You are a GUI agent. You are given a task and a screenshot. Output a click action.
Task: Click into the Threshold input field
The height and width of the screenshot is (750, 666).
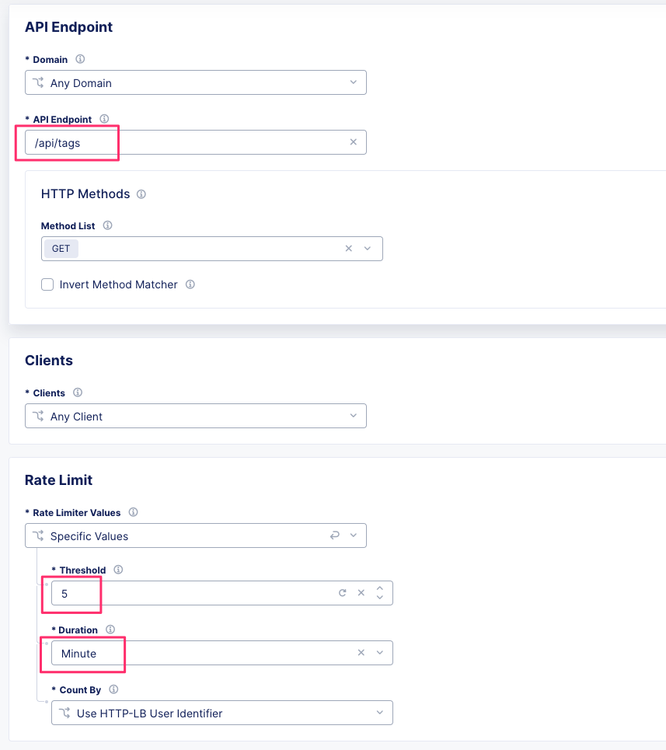(x=190, y=593)
